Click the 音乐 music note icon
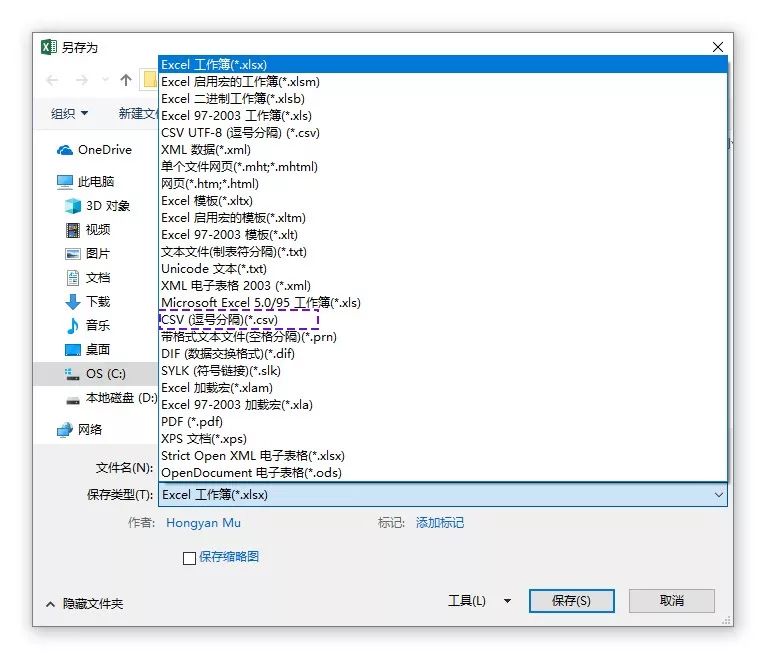This screenshot has height=665, width=766. click(x=73, y=325)
